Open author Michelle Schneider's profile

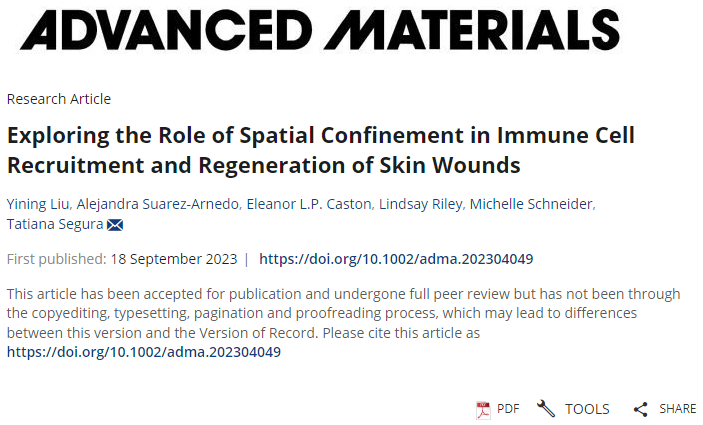(531, 205)
